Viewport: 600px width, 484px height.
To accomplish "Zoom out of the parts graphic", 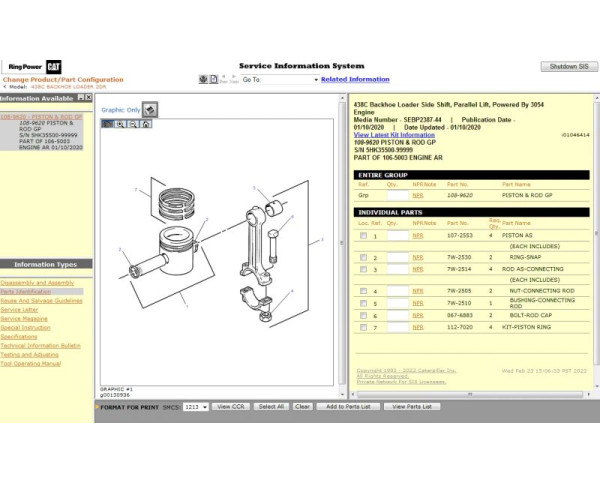I will [x=133, y=124].
